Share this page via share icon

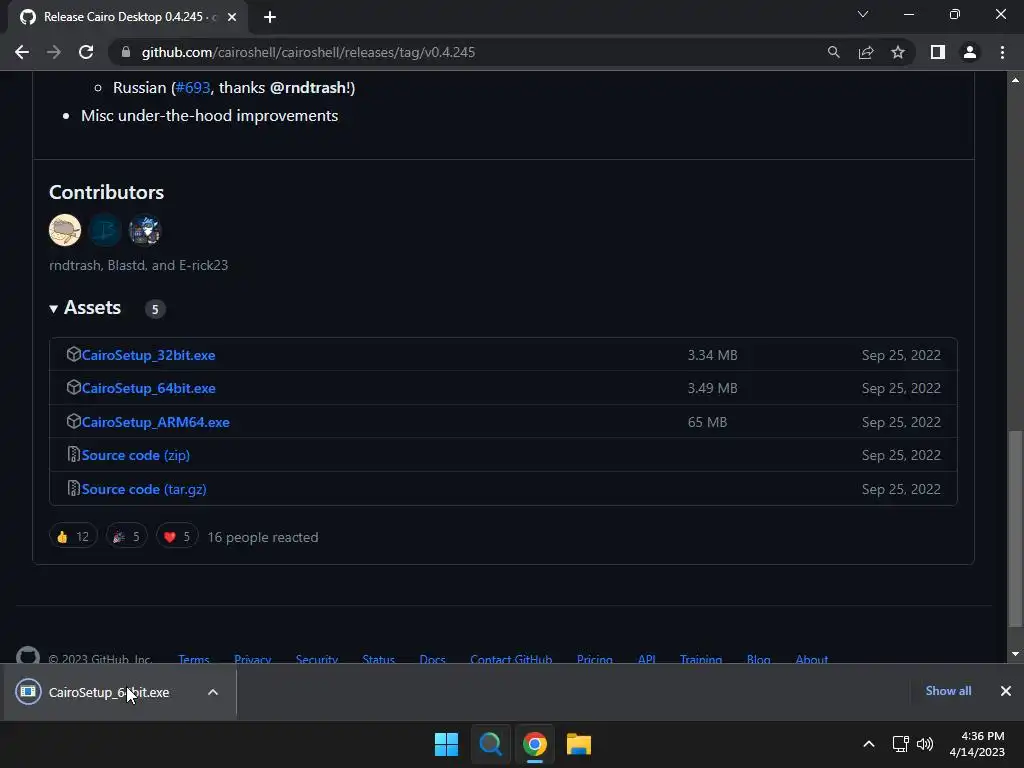pyautogui.click(x=866, y=52)
